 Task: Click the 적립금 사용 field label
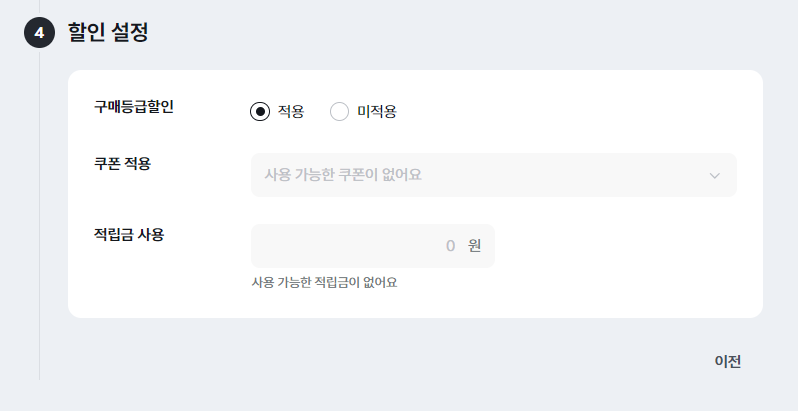pos(128,235)
